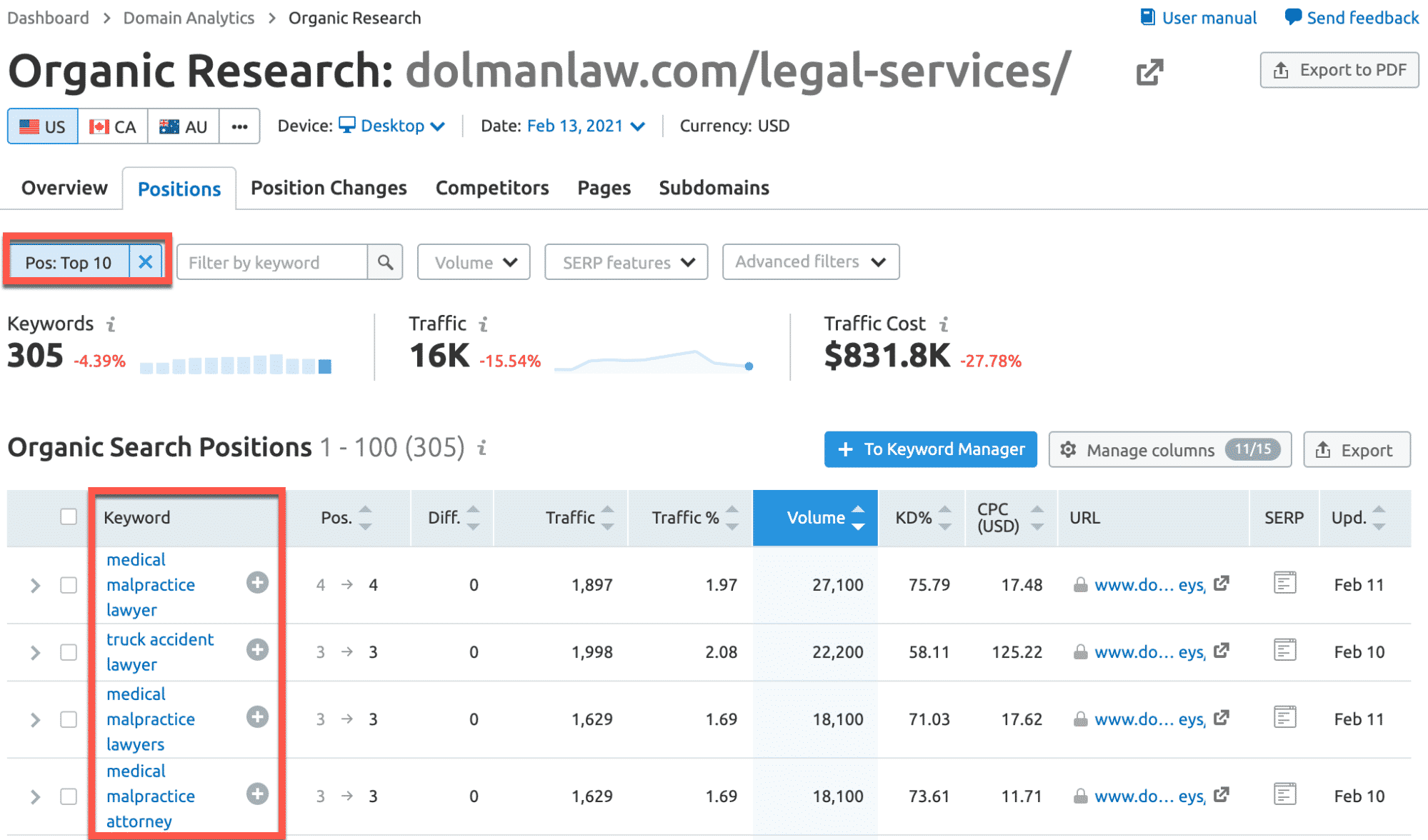This screenshot has height=840, width=1428.
Task: Open external URL link icon in first row
Action: (x=1221, y=584)
